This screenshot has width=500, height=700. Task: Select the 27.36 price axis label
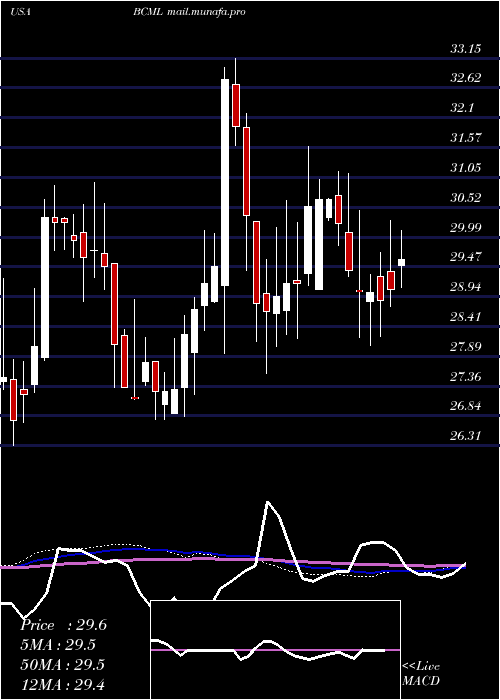tap(466, 377)
